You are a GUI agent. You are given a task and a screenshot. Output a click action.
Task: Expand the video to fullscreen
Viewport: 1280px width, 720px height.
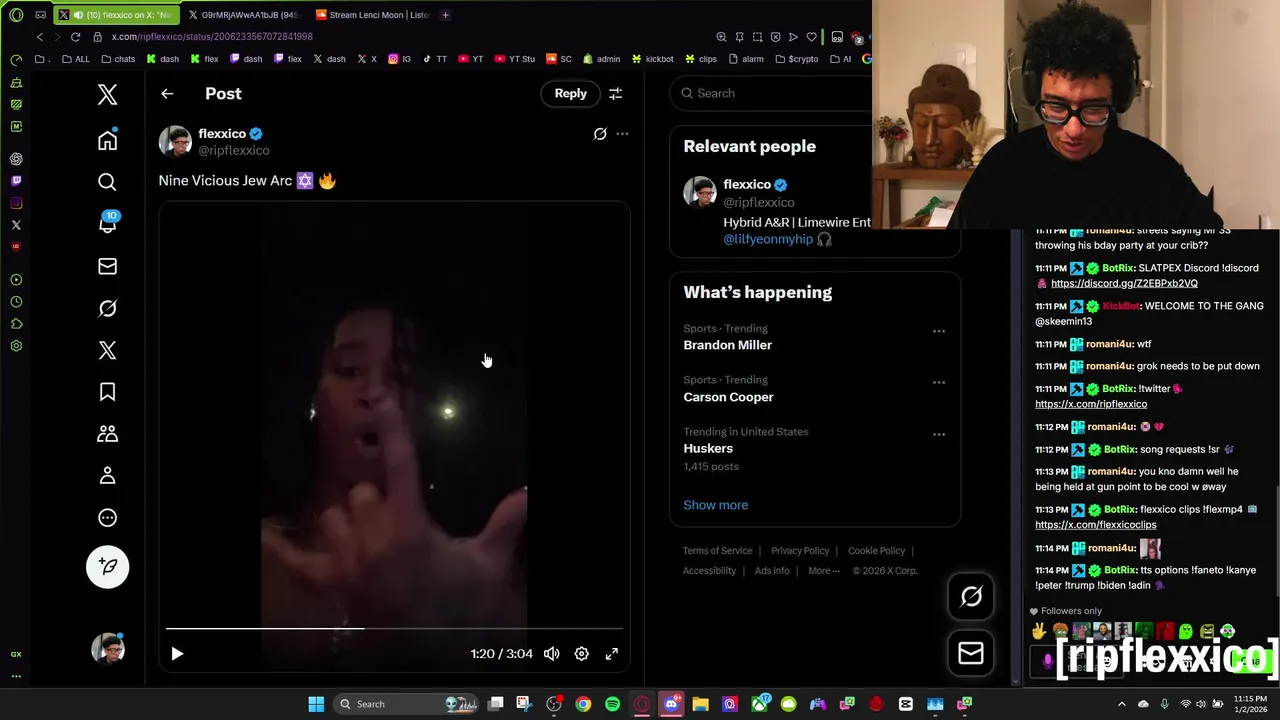611,654
